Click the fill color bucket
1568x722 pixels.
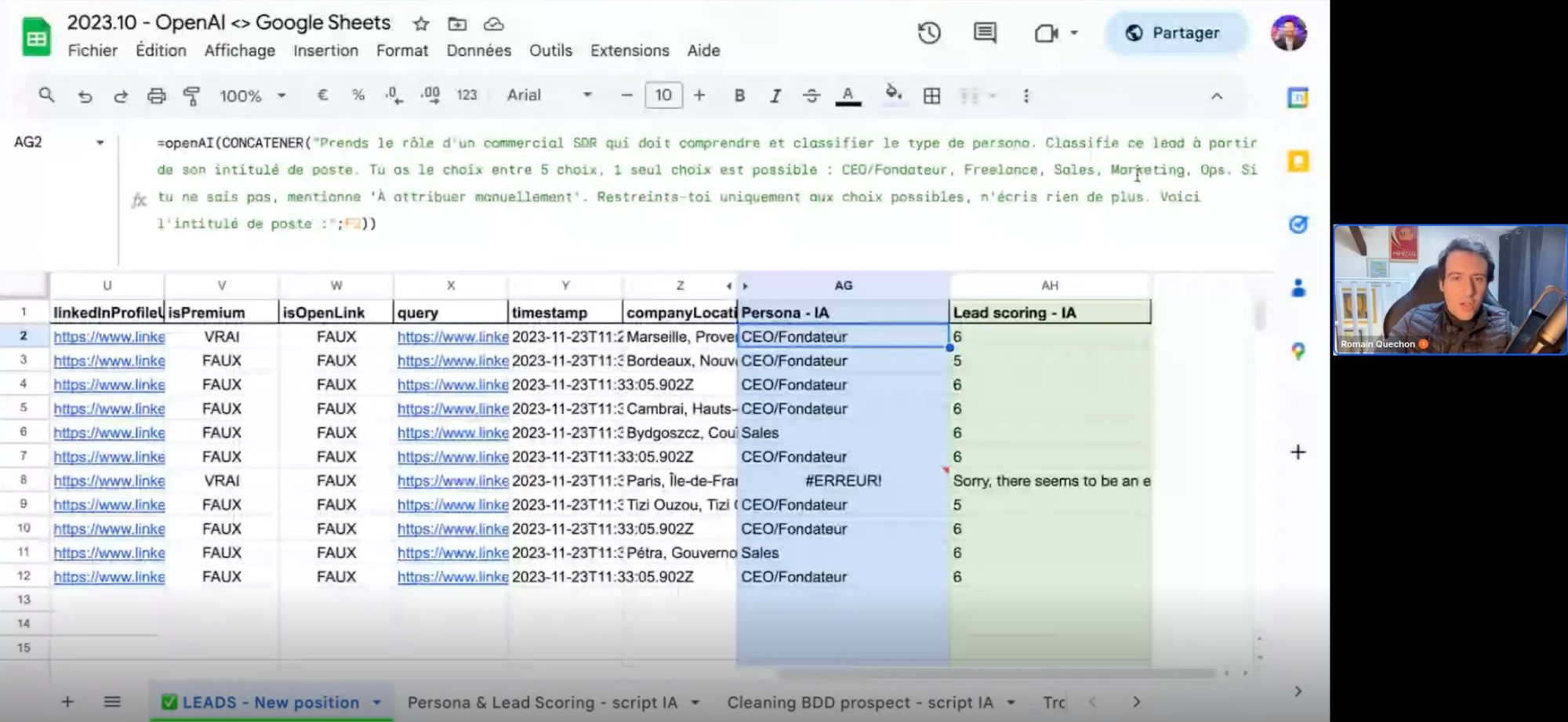pyautogui.click(x=892, y=94)
